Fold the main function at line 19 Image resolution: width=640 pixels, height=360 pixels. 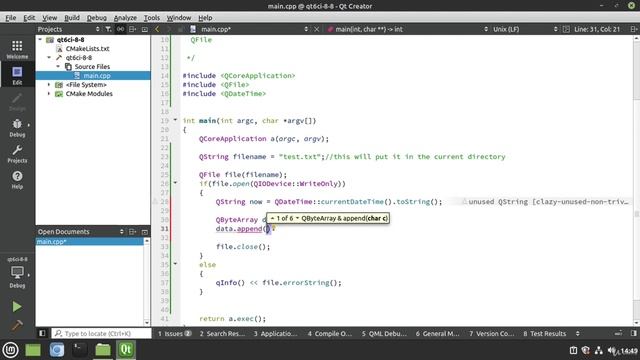tap(175, 120)
